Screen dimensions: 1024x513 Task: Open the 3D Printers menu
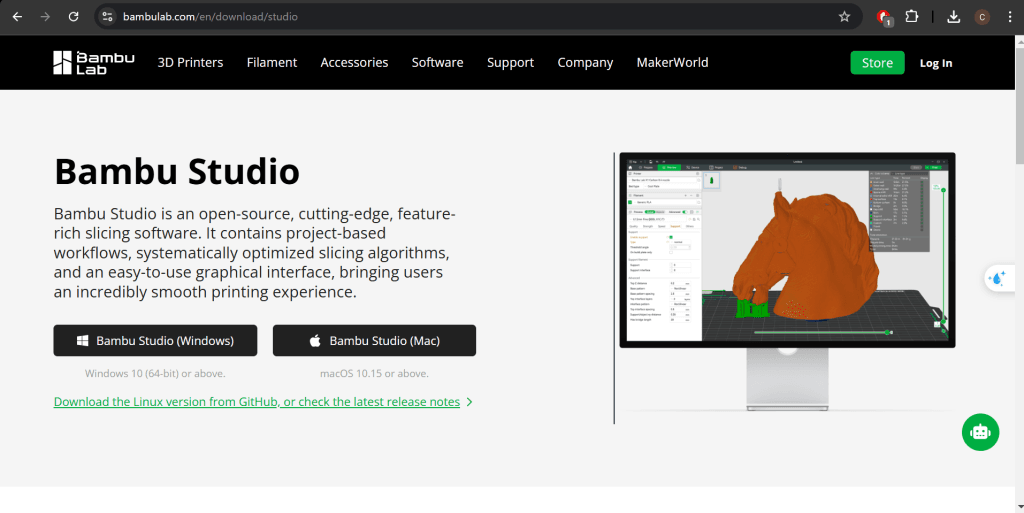pos(190,62)
